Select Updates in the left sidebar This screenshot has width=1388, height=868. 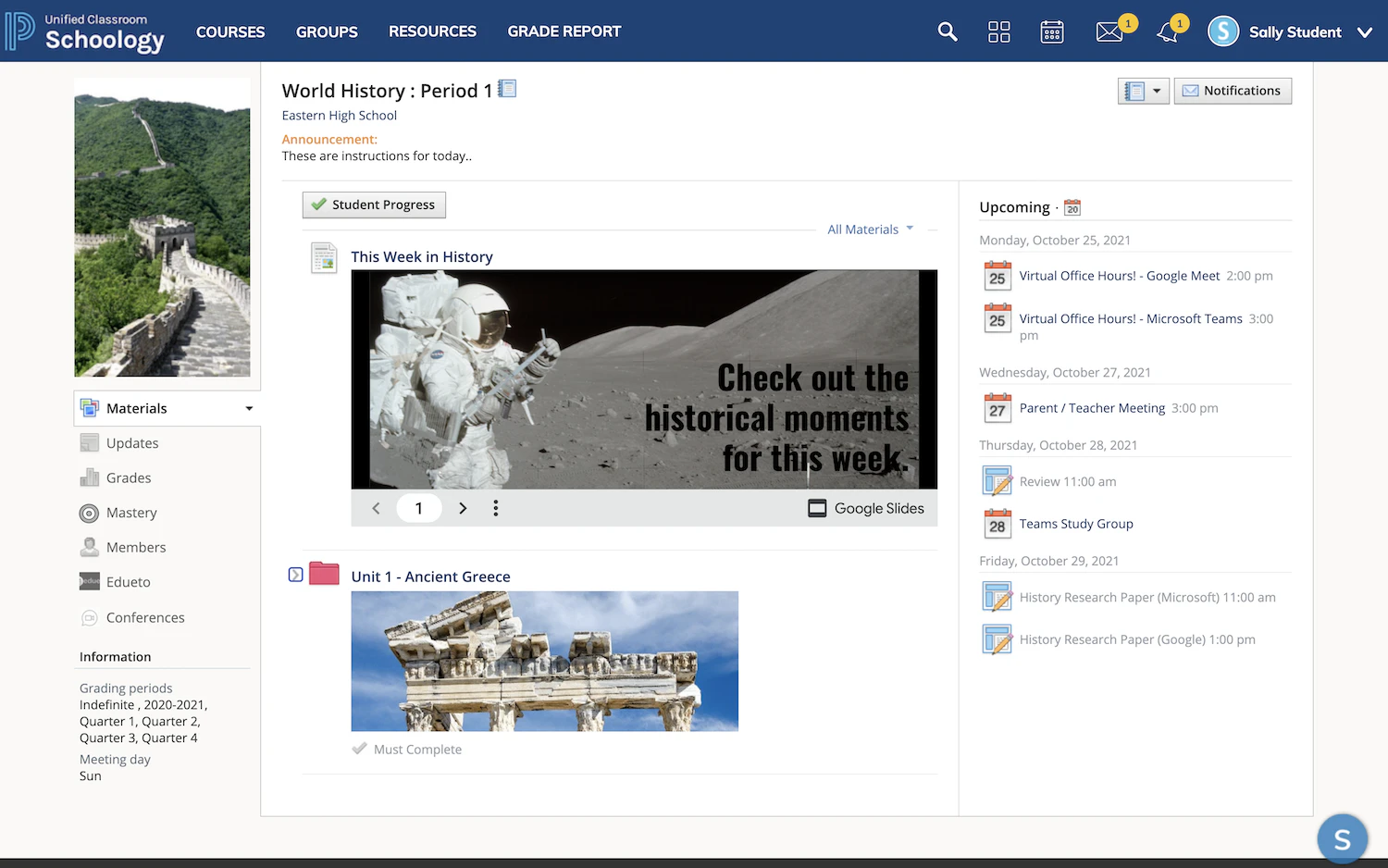click(131, 442)
